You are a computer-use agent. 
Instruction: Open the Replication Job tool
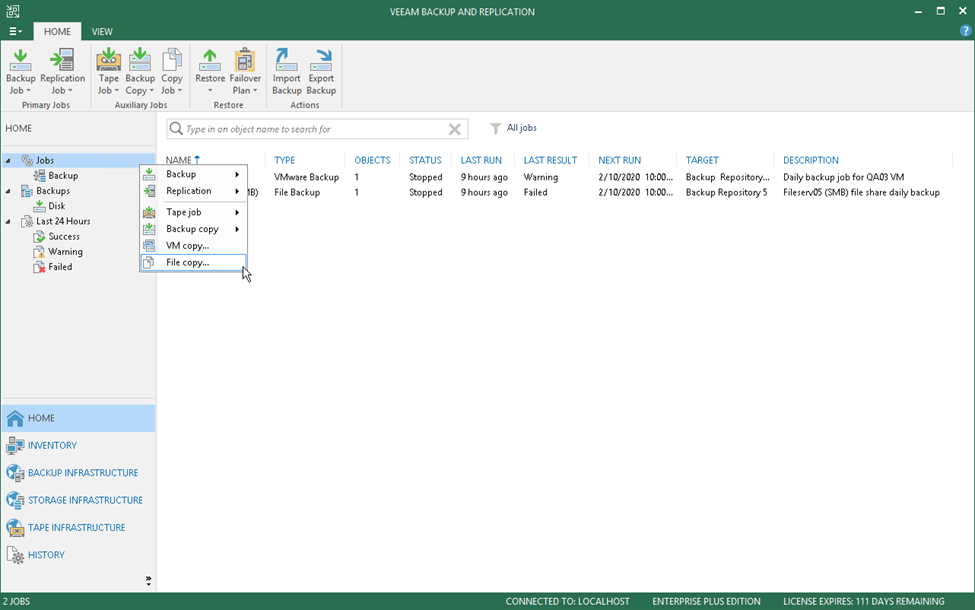click(62, 70)
